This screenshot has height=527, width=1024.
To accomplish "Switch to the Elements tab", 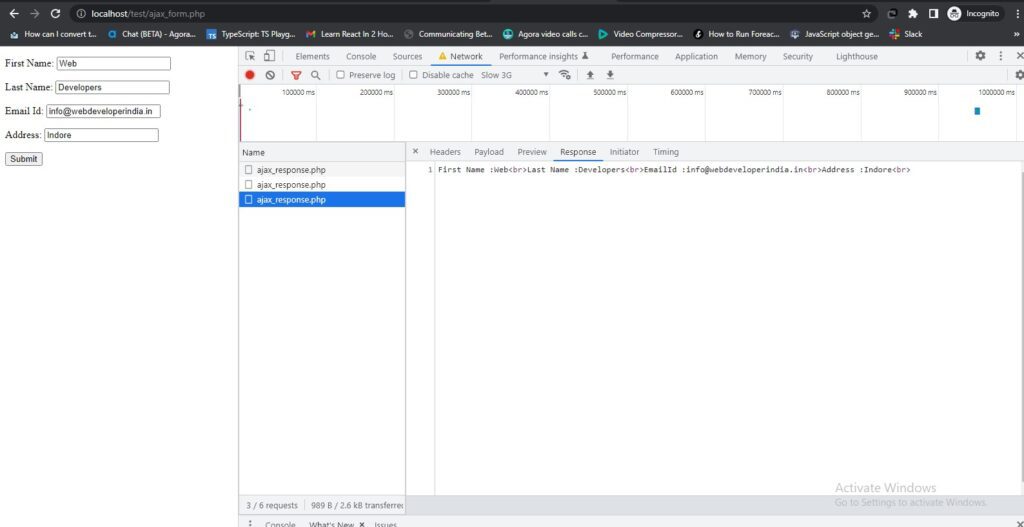I will tap(312, 57).
